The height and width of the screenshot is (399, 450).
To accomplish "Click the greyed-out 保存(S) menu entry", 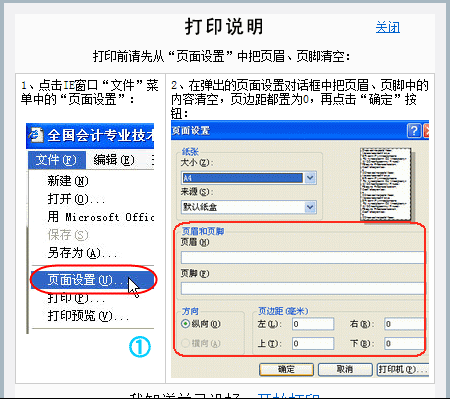I will (68, 235).
